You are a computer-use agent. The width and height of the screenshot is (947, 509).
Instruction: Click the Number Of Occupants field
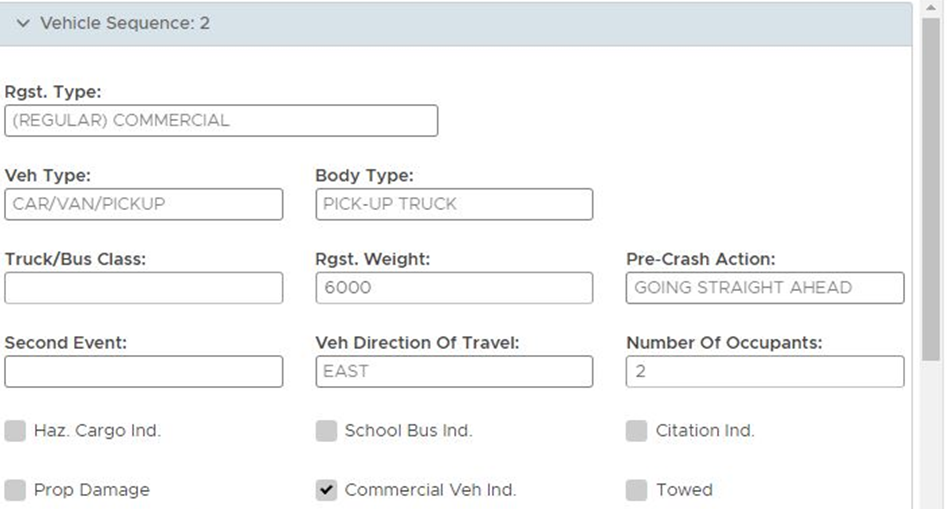(x=765, y=371)
